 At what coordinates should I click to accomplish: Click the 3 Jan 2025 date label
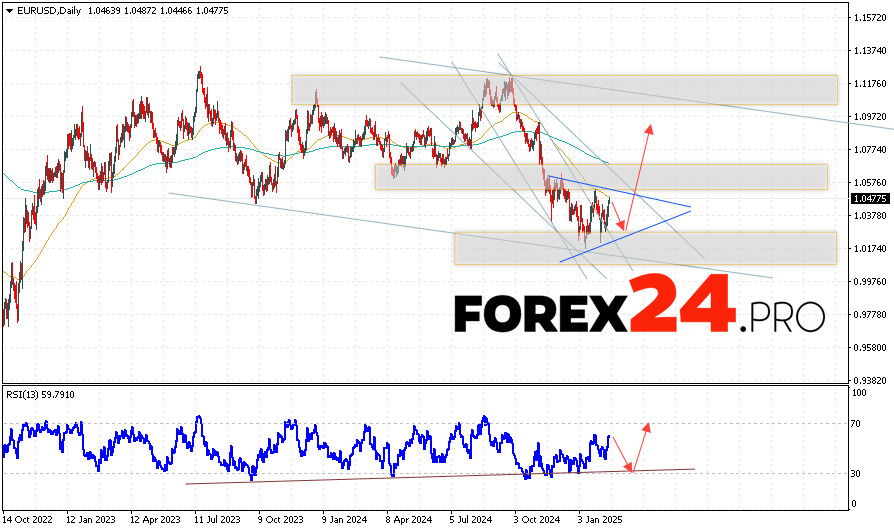(599, 520)
